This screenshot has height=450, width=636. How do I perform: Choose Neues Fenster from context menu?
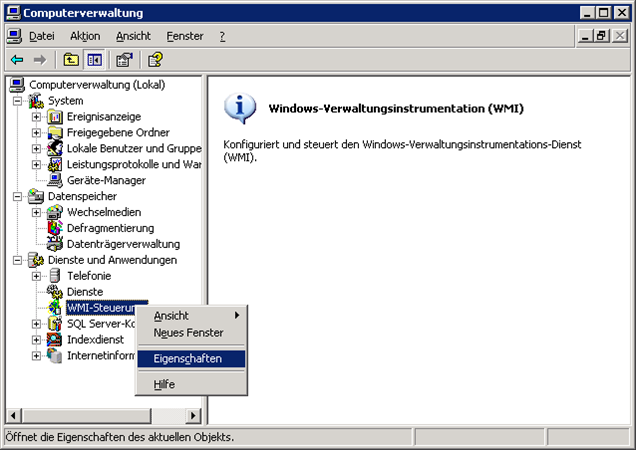tap(191, 333)
